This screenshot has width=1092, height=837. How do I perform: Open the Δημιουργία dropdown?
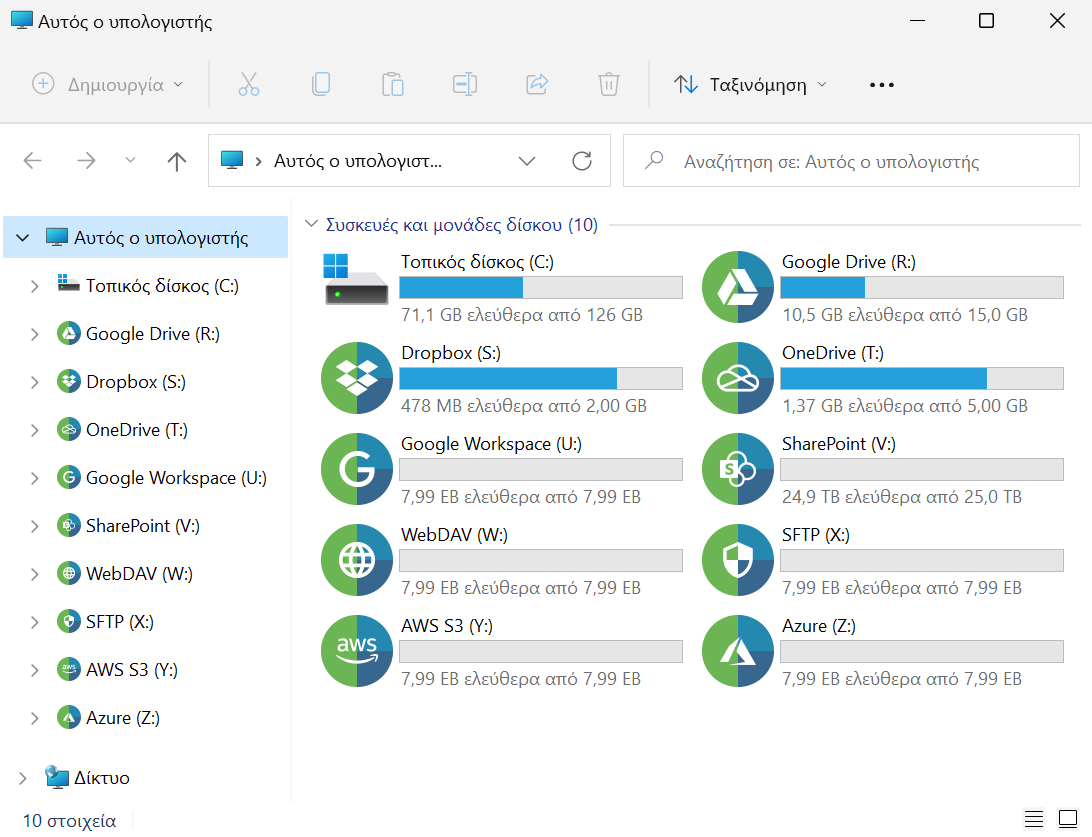[x=108, y=85]
